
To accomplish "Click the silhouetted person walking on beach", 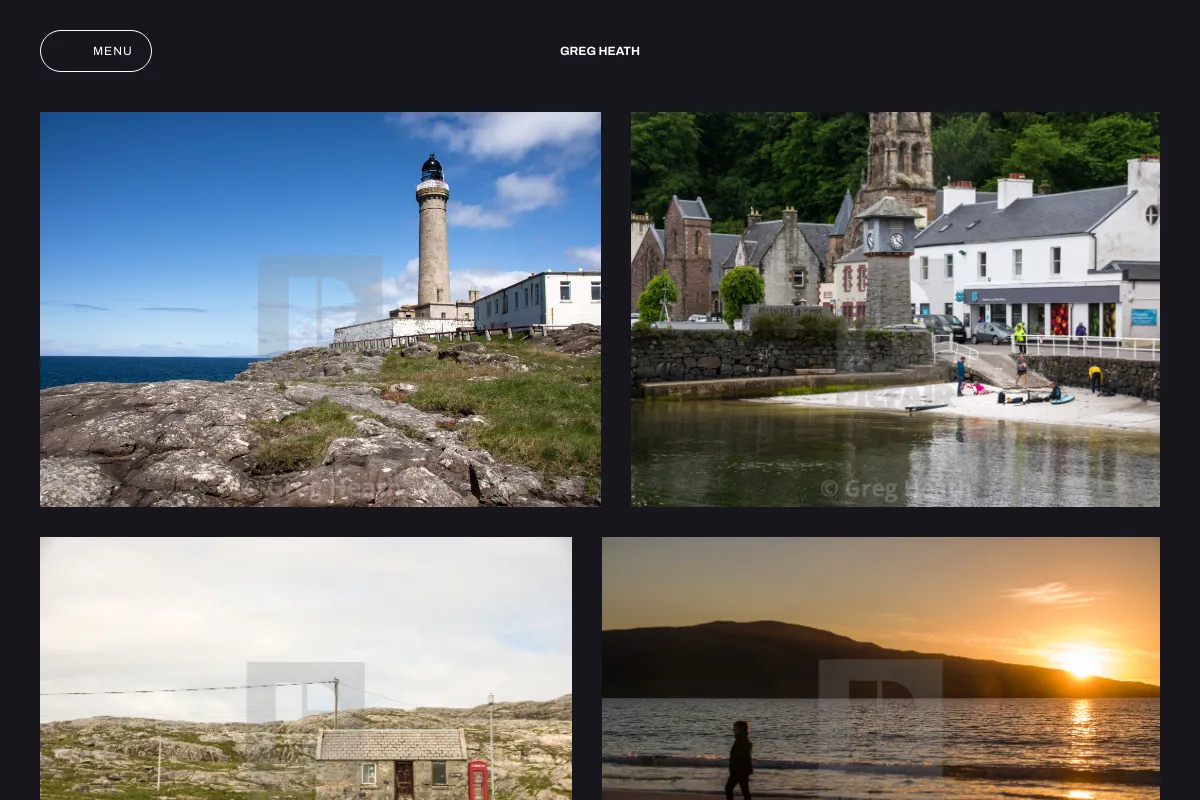I will point(739,760).
